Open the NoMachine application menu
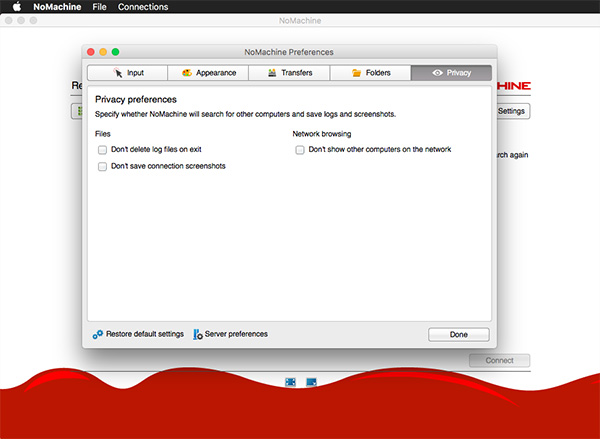This screenshot has height=439, width=600. [57, 7]
